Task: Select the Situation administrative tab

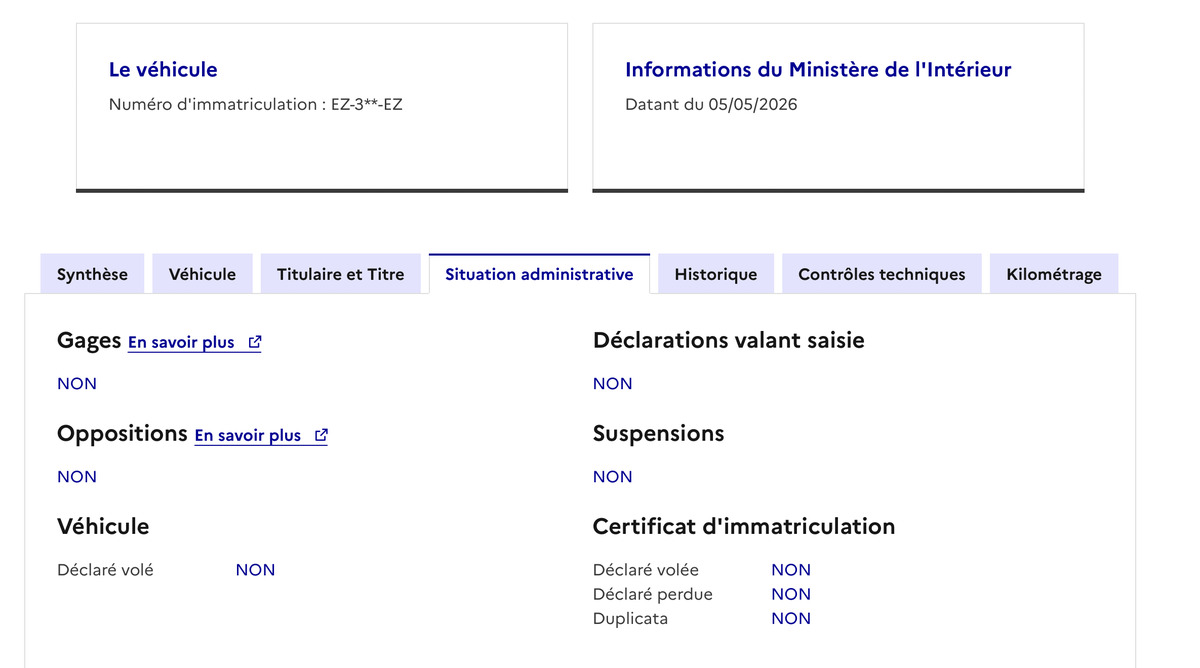Action: point(539,274)
